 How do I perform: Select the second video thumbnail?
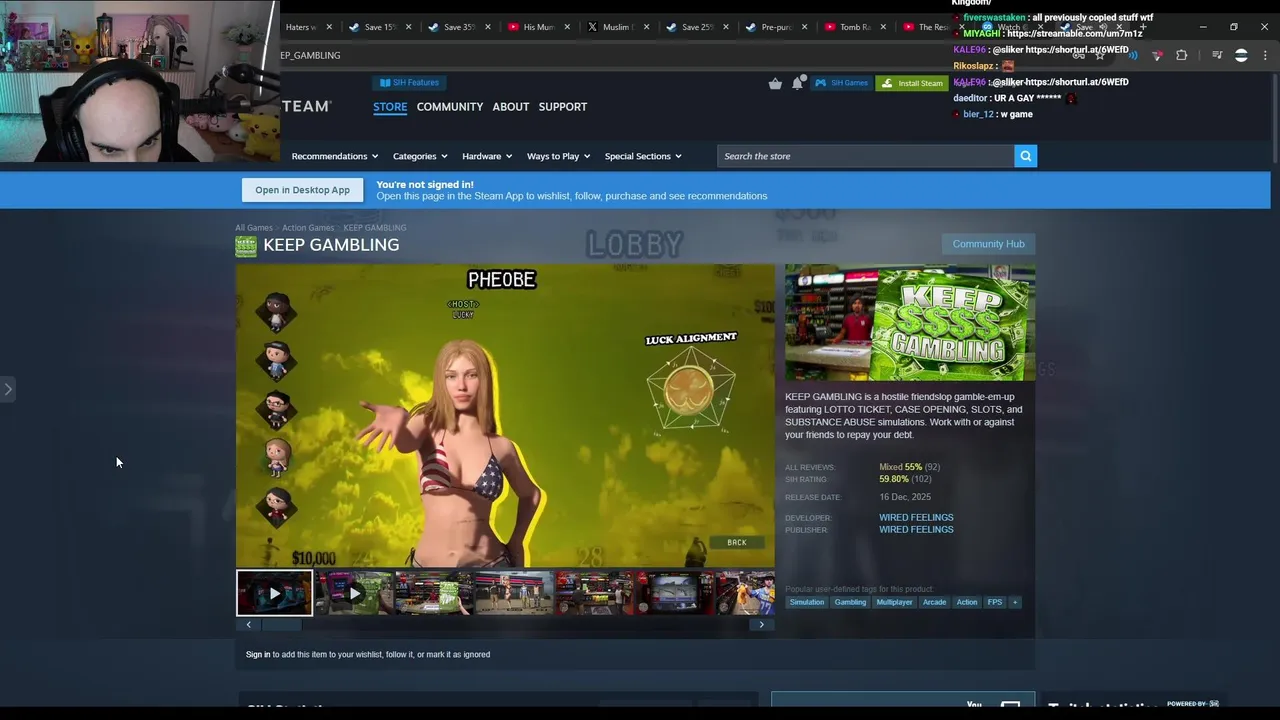pos(354,593)
